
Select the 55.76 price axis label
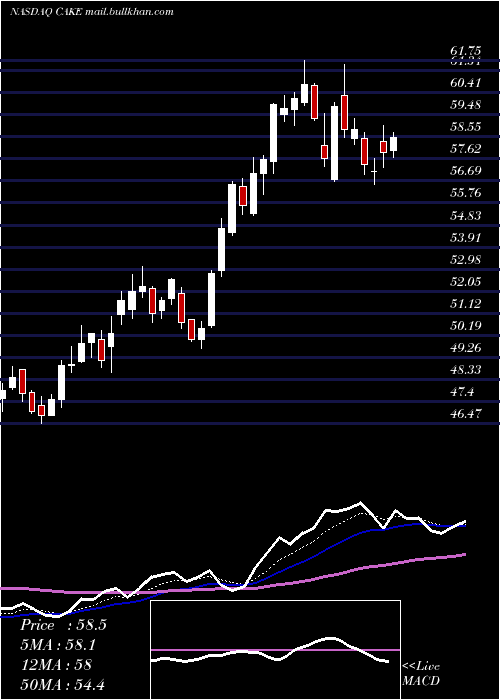click(x=466, y=193)
